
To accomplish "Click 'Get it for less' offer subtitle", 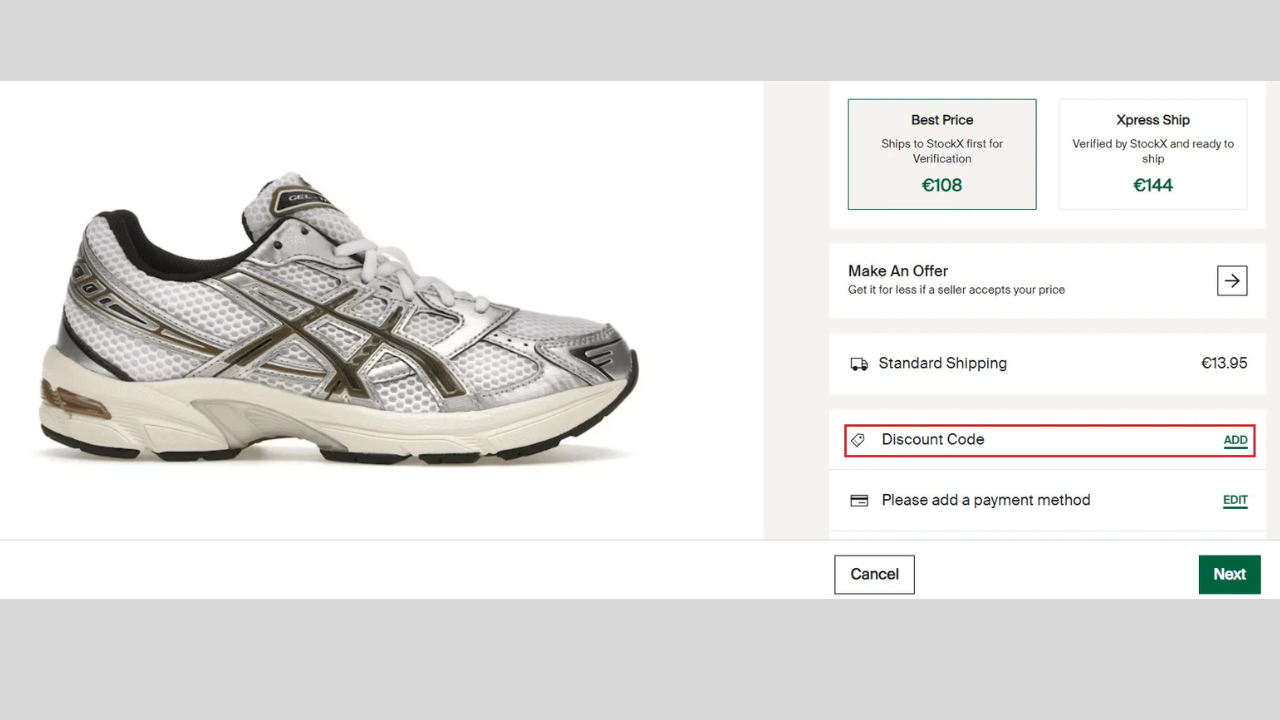I will [x=956, y=290].
